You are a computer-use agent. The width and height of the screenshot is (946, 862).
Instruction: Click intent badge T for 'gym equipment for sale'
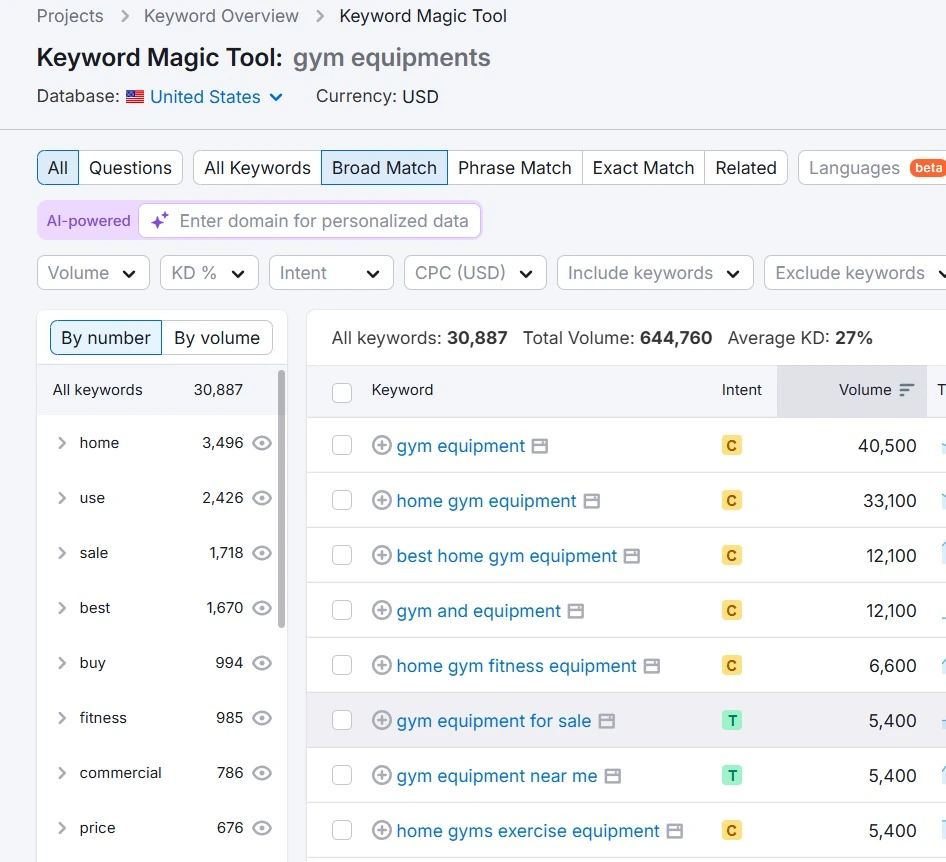(x=731, y=720)
